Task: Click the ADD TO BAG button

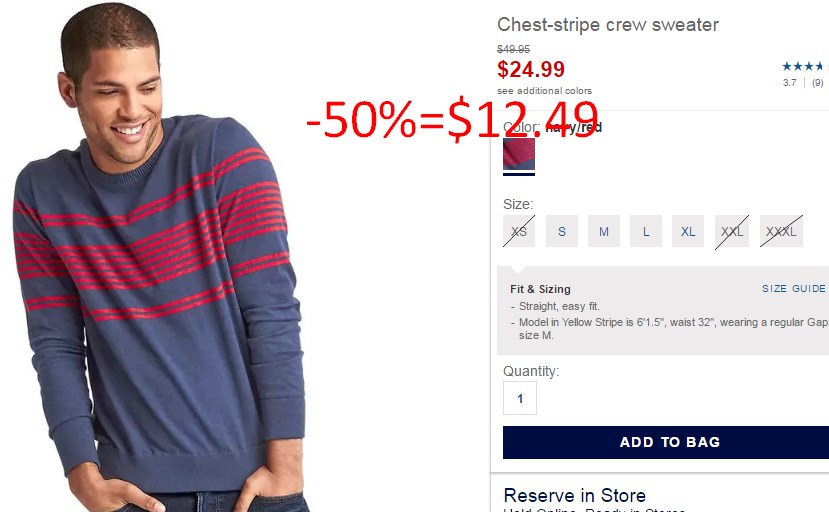Action: click(666, 442)
